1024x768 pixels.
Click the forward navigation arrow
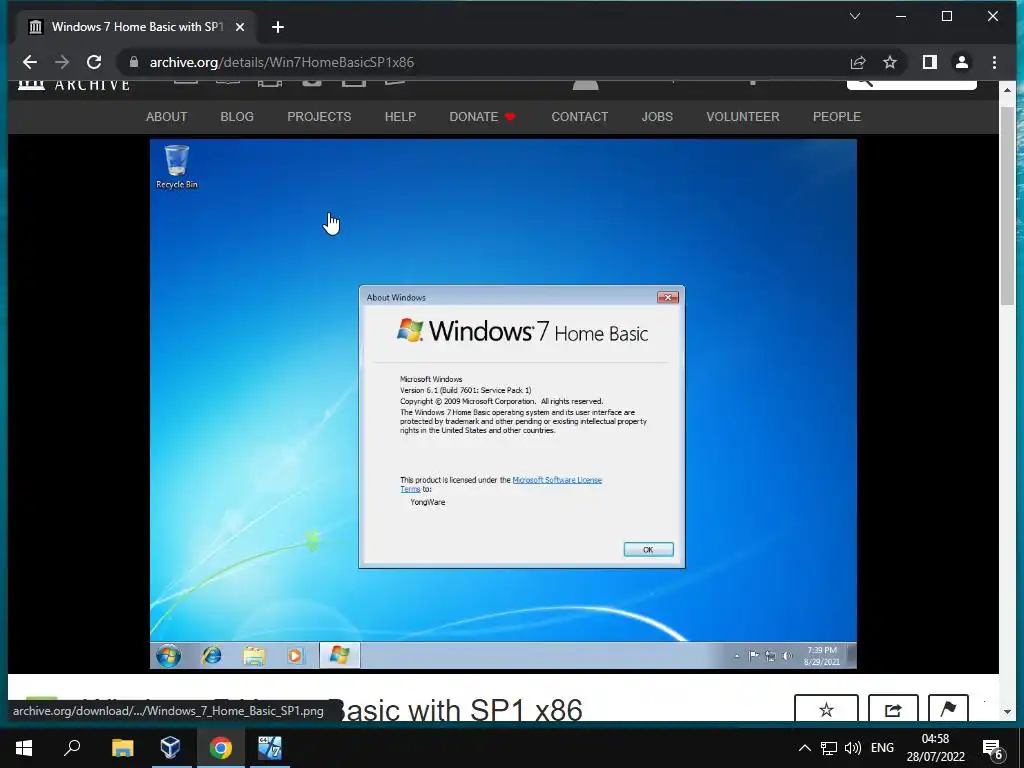click(x=62, y=62)
